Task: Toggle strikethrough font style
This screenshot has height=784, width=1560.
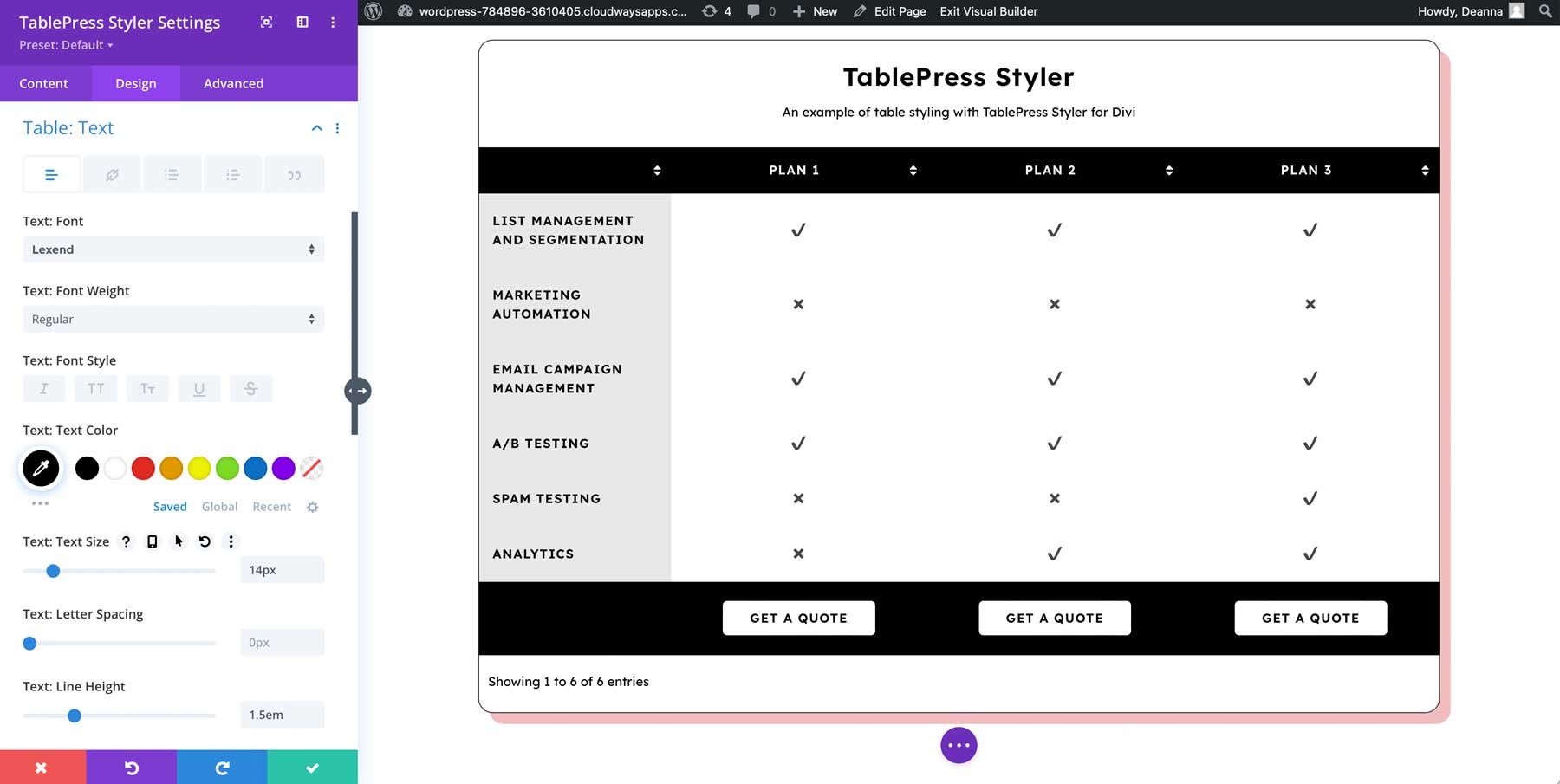Action: [251, 389]
